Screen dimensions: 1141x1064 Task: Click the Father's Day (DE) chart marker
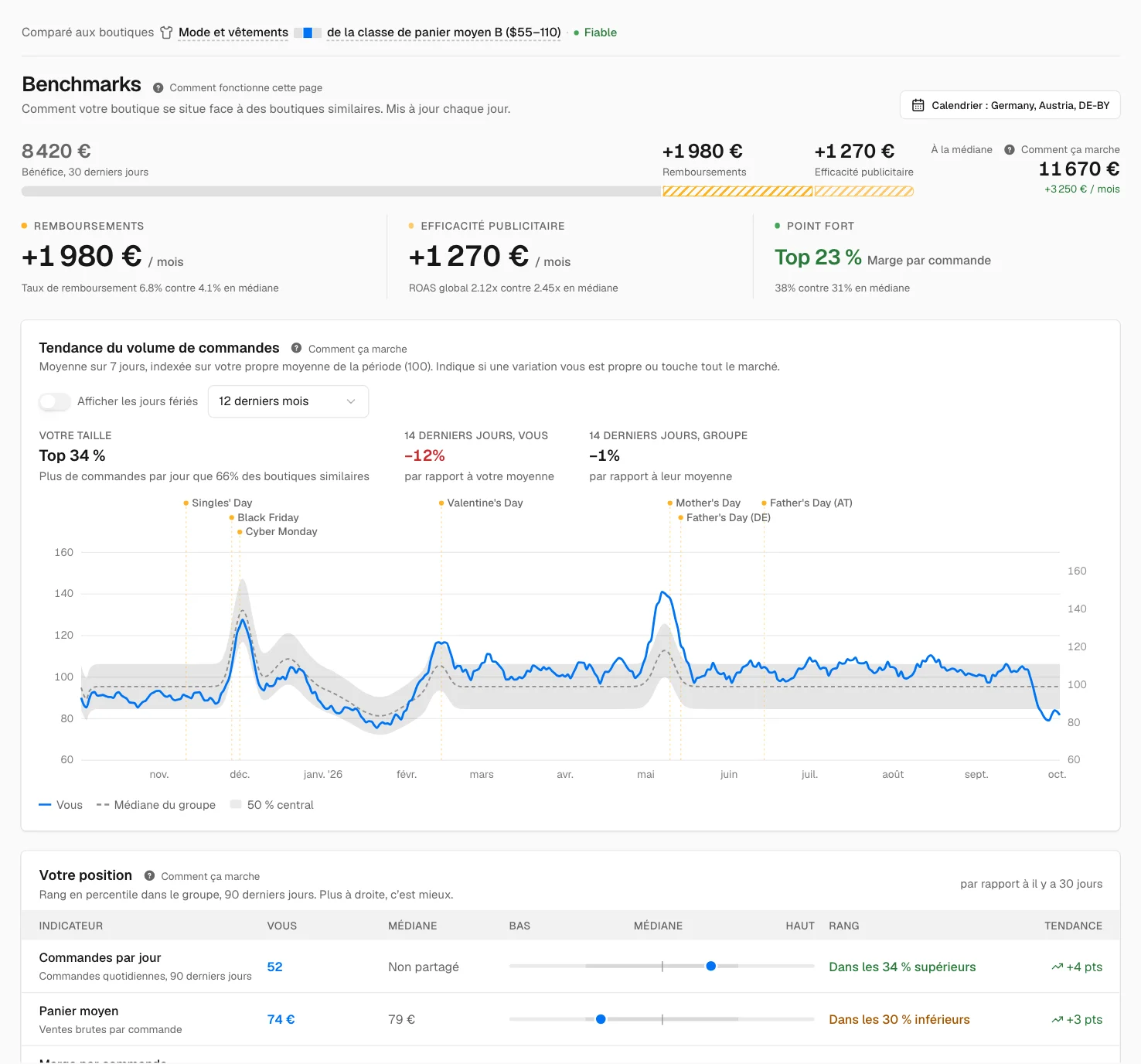[x=680, y=518]
